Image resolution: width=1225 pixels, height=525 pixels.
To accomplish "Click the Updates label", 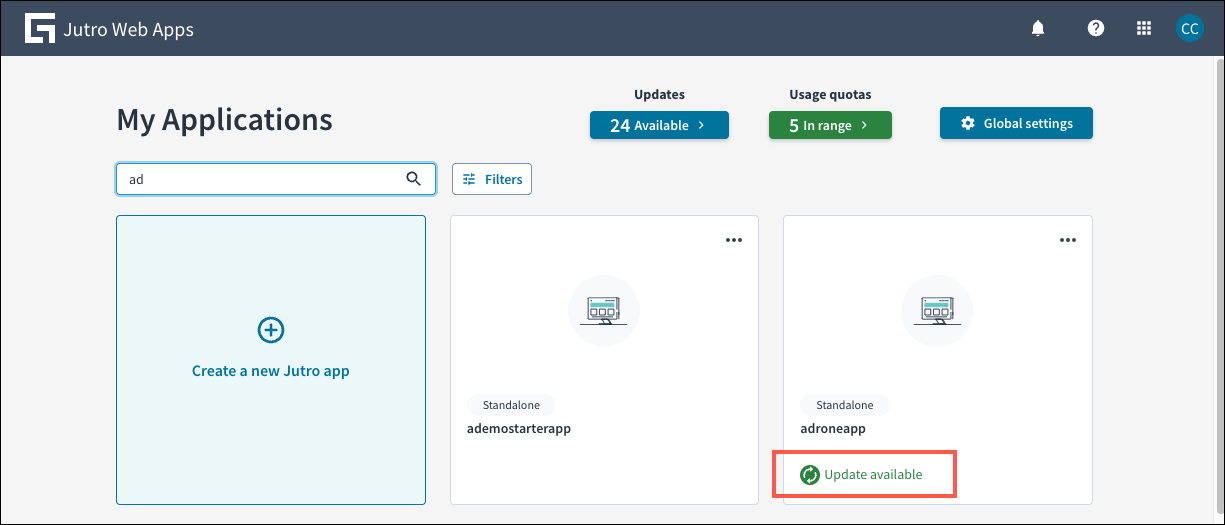I will pos(659,95).
